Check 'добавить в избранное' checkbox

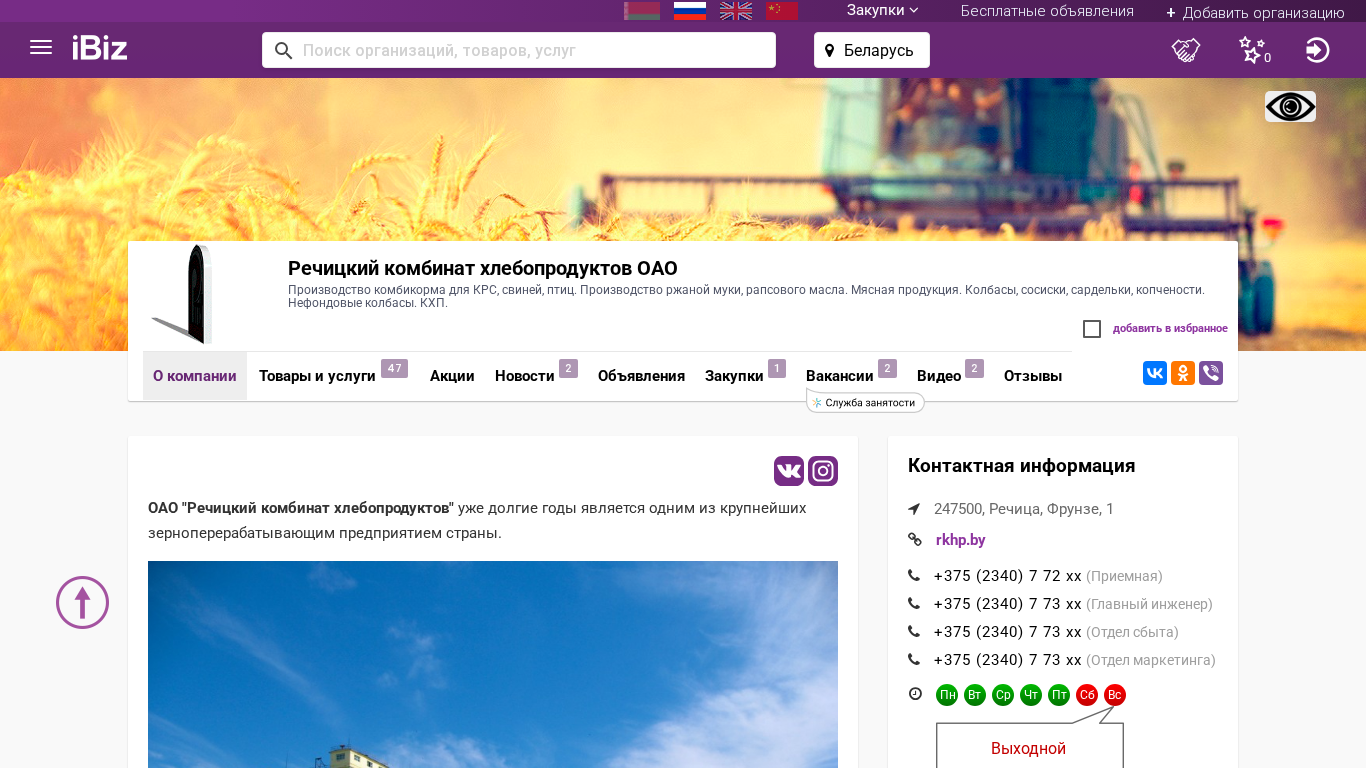tap(1092, 329)
